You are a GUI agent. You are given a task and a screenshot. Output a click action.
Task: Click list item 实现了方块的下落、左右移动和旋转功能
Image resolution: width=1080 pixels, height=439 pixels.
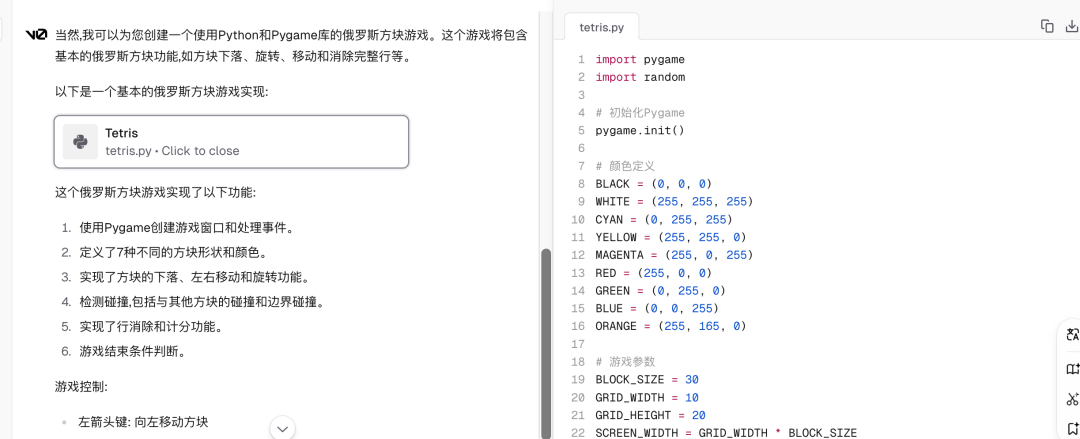click(194, 277)
